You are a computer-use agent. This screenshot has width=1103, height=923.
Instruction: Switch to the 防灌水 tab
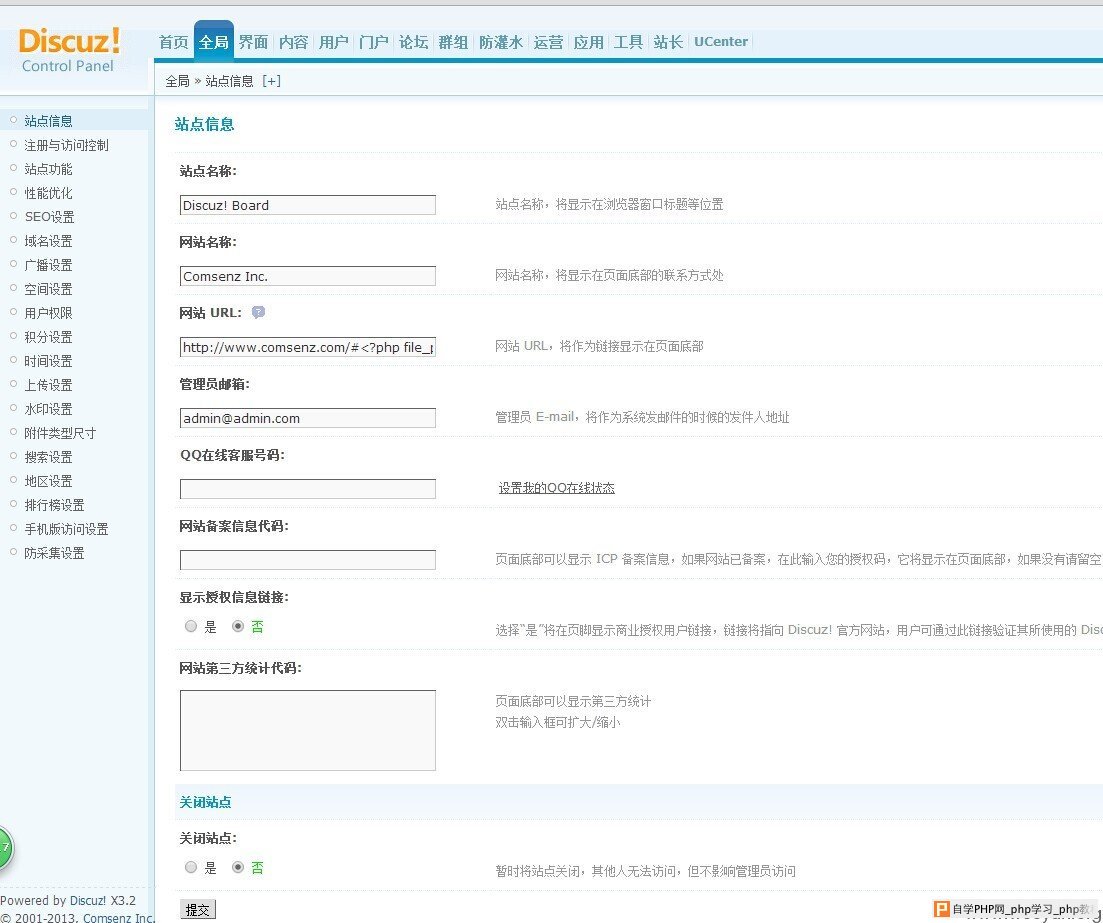pyautogui.click(x=501, y=42)
